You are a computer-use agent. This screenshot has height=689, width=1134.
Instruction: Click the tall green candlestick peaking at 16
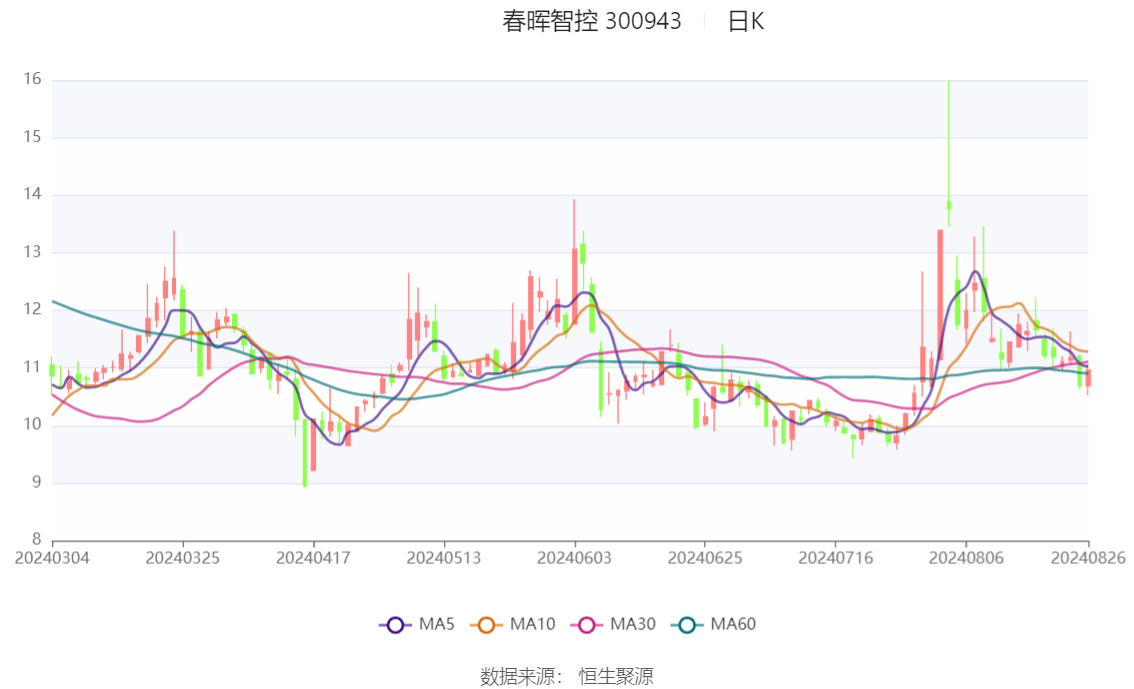[x=949, y=153]
